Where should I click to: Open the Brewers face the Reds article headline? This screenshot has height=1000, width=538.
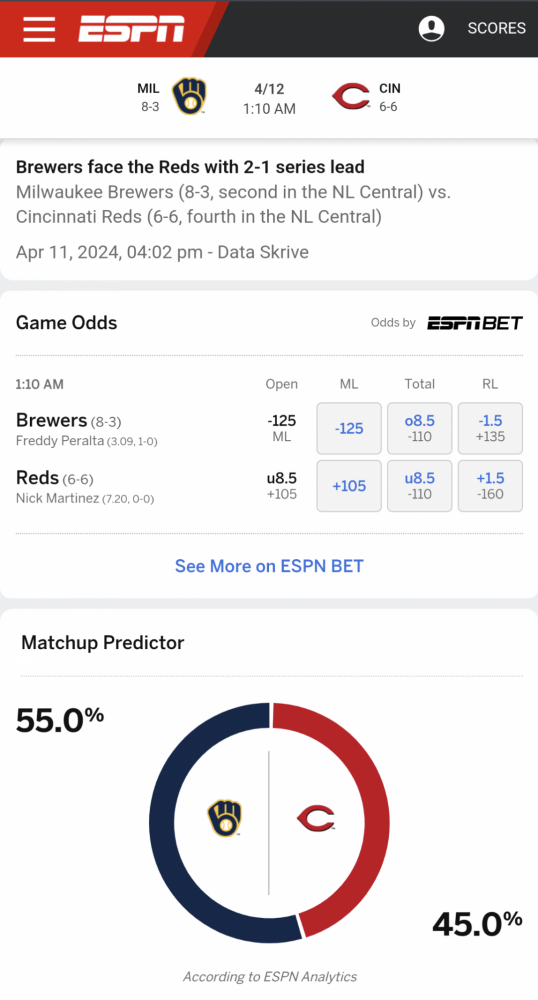click(190, 167)
